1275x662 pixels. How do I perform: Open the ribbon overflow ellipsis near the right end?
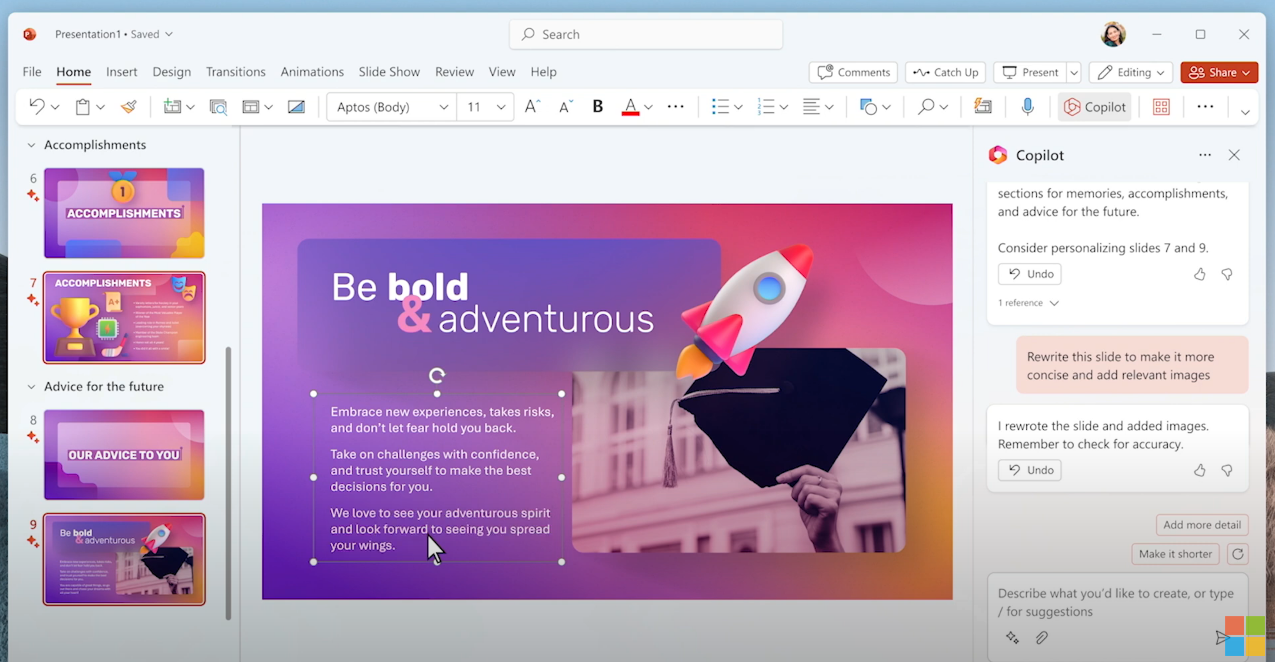click(x=1205, y=106)
